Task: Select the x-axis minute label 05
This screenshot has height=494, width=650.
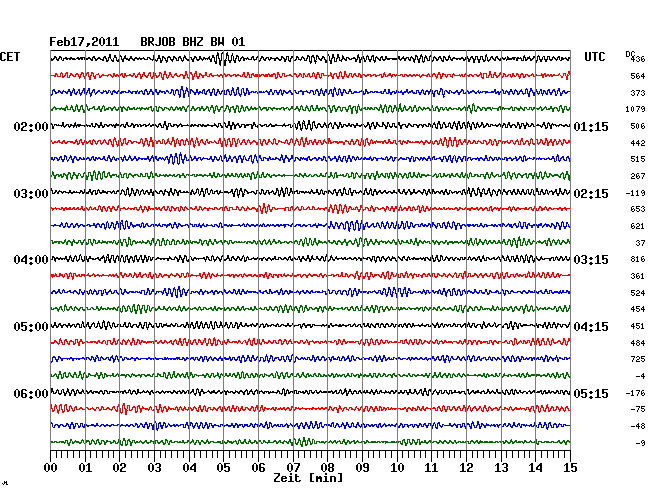Action: point(224,468)
